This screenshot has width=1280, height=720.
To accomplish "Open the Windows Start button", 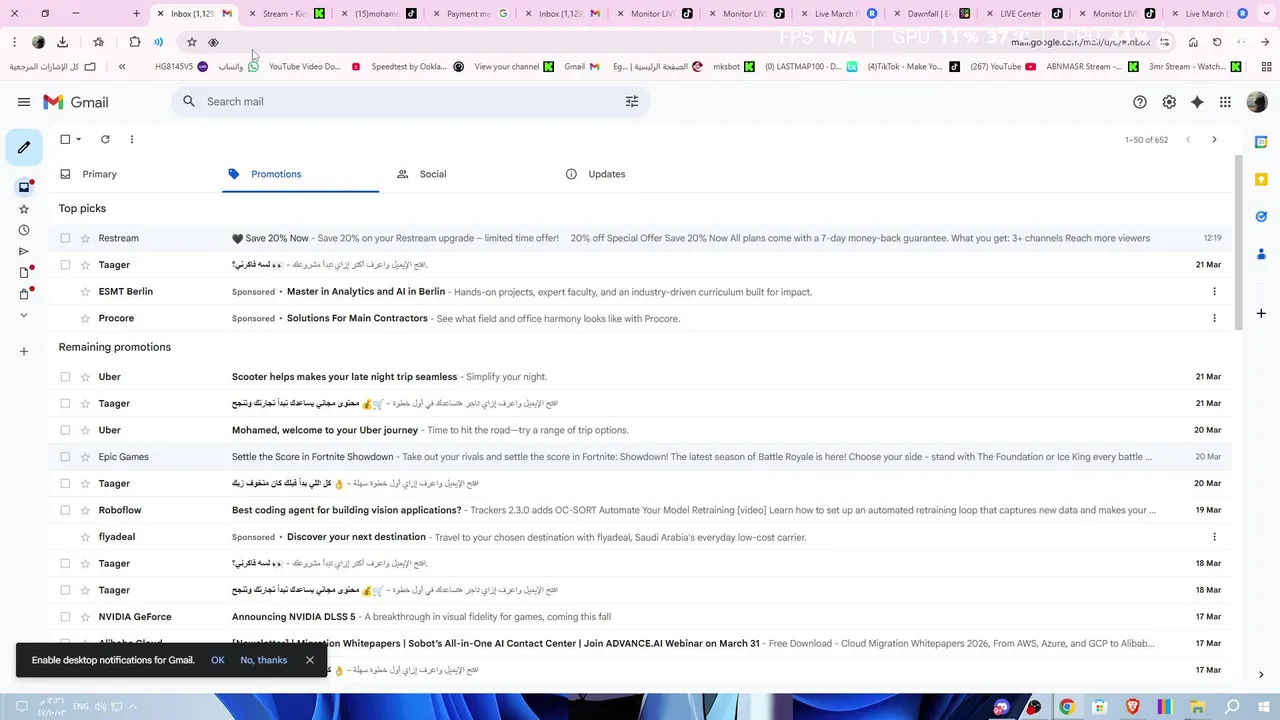I will [1264, 707].
